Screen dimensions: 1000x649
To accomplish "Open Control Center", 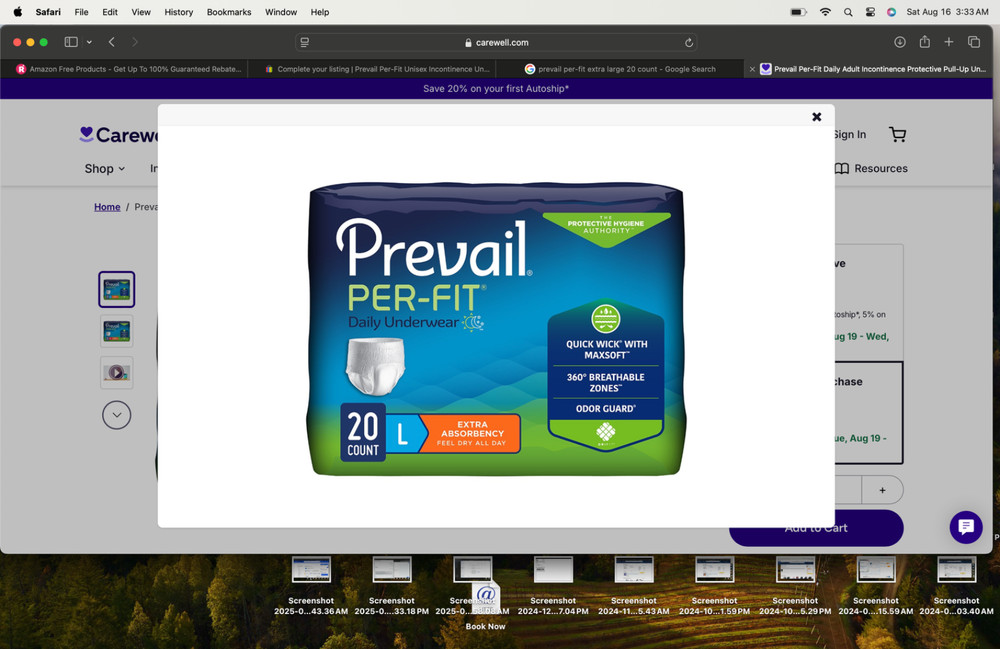I will pos(870,11).
